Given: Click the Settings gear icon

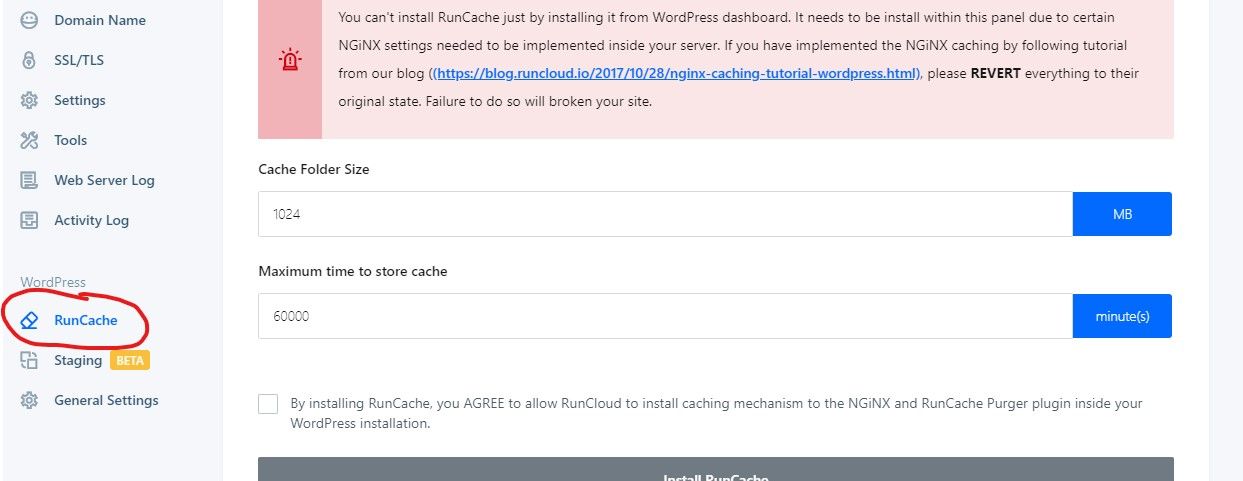Looking at the screenshot, I should 29,100.
